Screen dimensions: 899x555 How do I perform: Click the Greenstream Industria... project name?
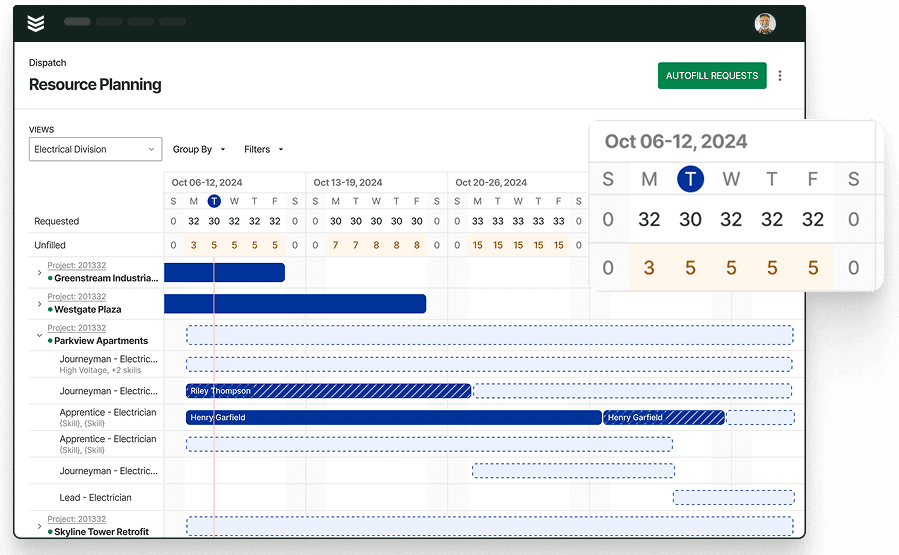(106, 278)
